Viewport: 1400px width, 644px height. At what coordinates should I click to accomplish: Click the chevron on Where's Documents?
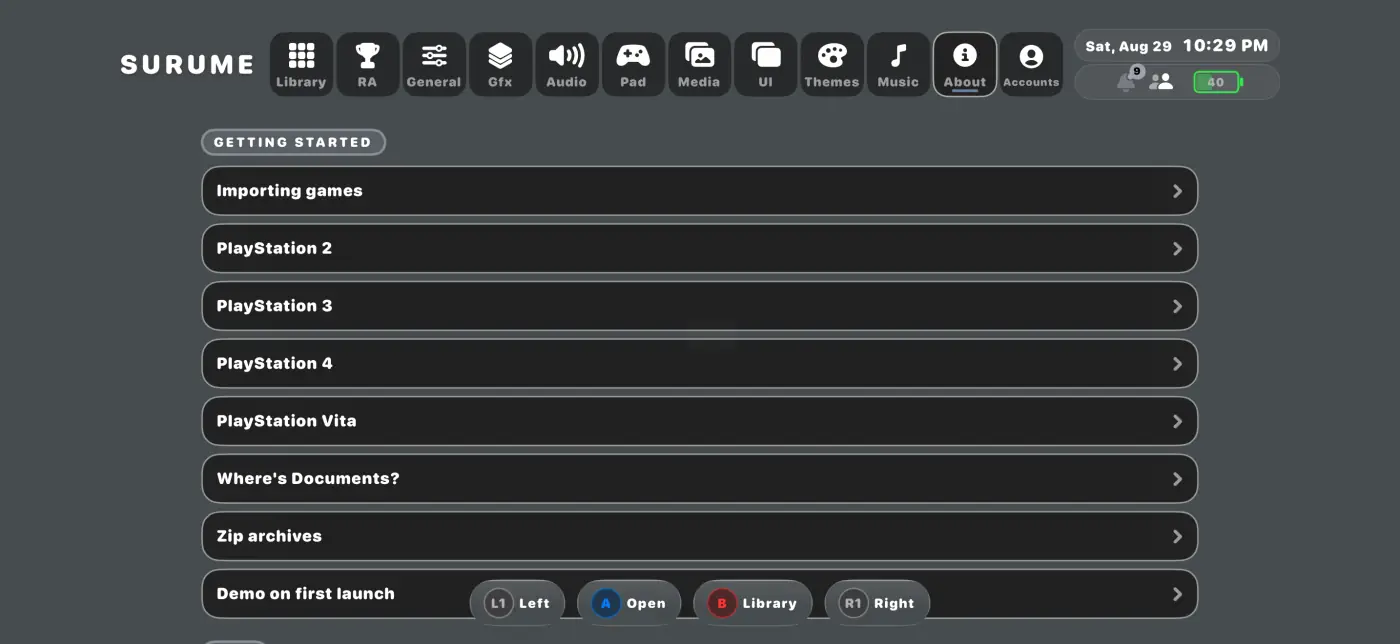pyautogui.click(x=1177, y=479)
